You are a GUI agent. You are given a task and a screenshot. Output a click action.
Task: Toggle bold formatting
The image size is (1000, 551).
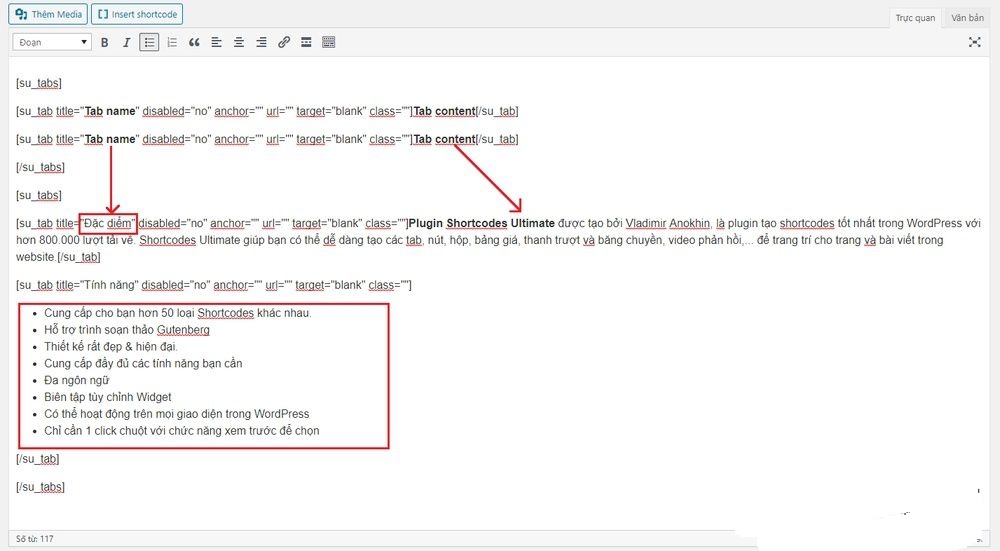tap(105, 42)
